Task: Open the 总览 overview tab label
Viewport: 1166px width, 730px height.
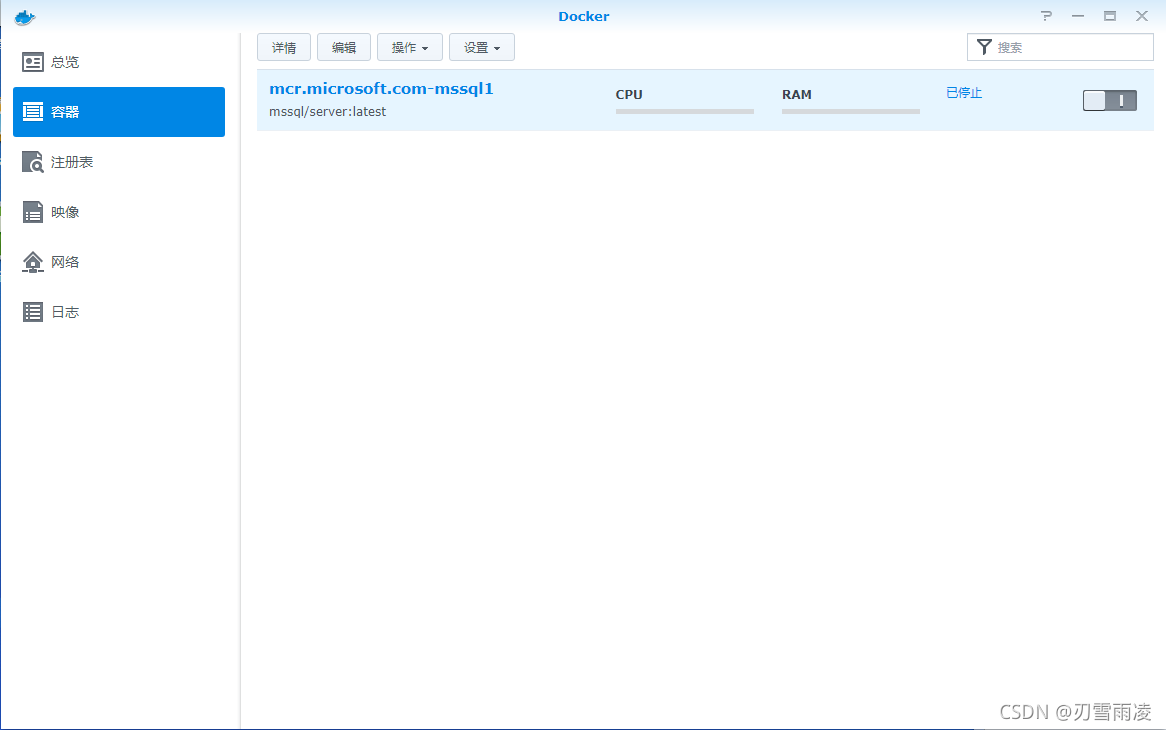Action: pos(65,62)
